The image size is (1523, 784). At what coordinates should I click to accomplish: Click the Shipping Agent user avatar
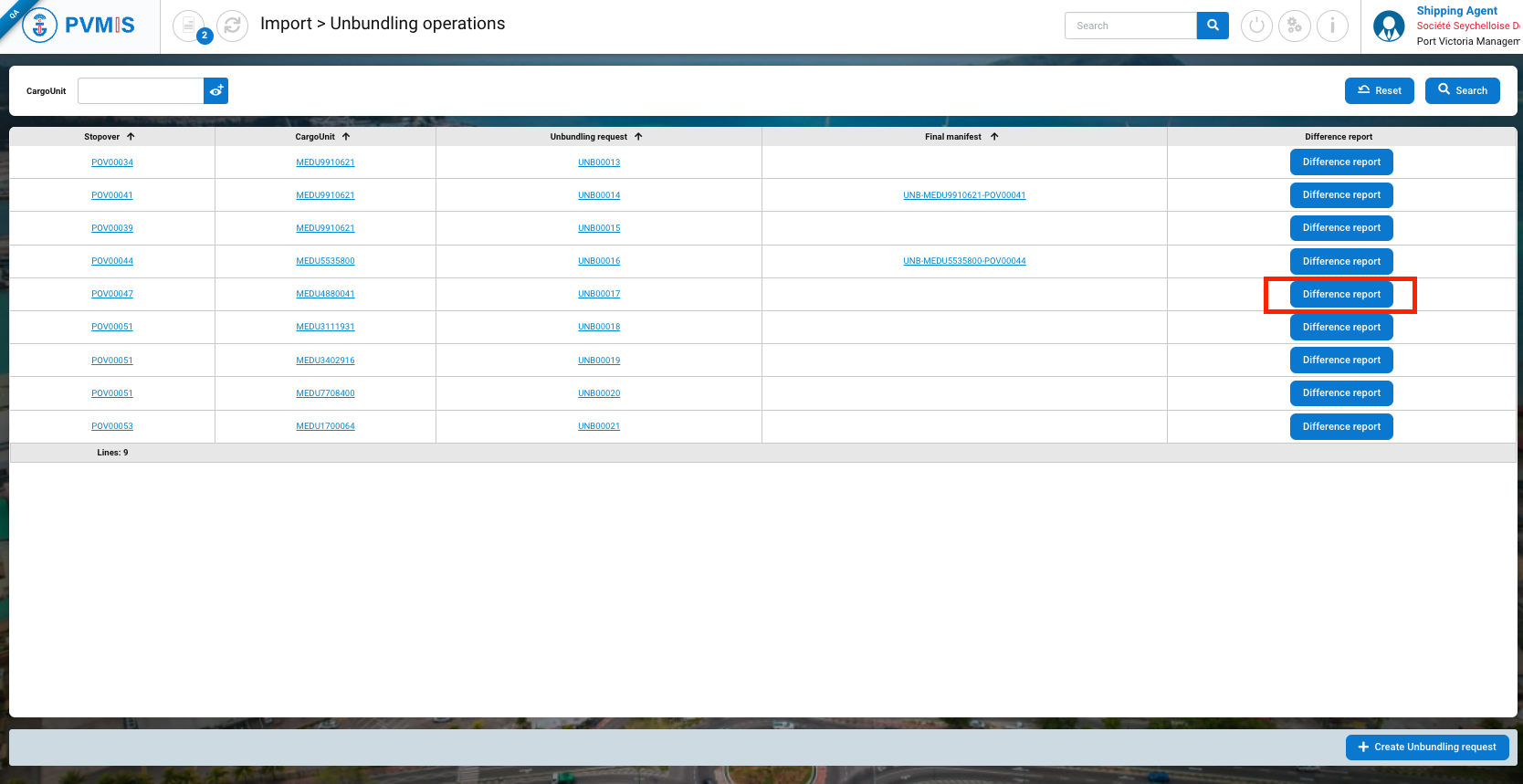click(x=1389, y=26)
